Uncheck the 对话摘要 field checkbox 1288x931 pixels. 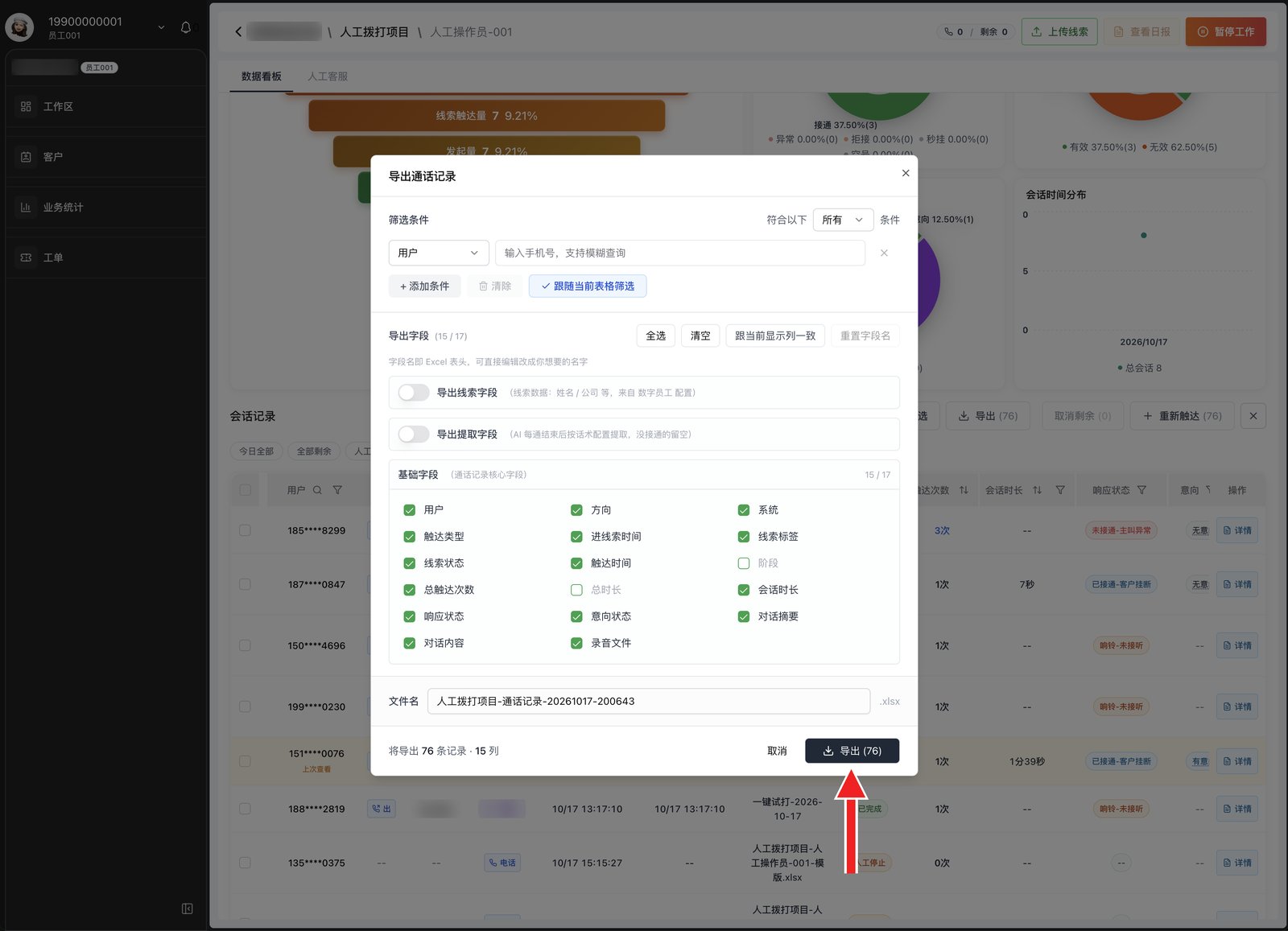744,616
